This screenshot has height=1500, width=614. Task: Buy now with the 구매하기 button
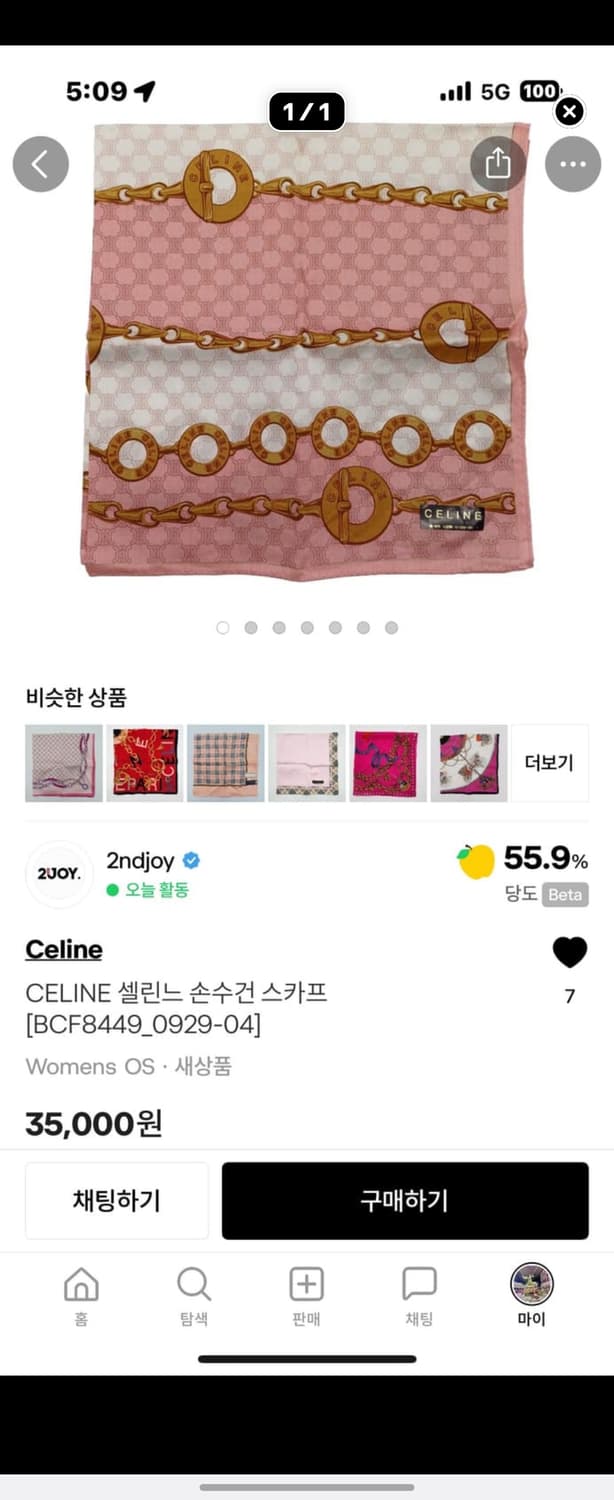click(405, 1201)
